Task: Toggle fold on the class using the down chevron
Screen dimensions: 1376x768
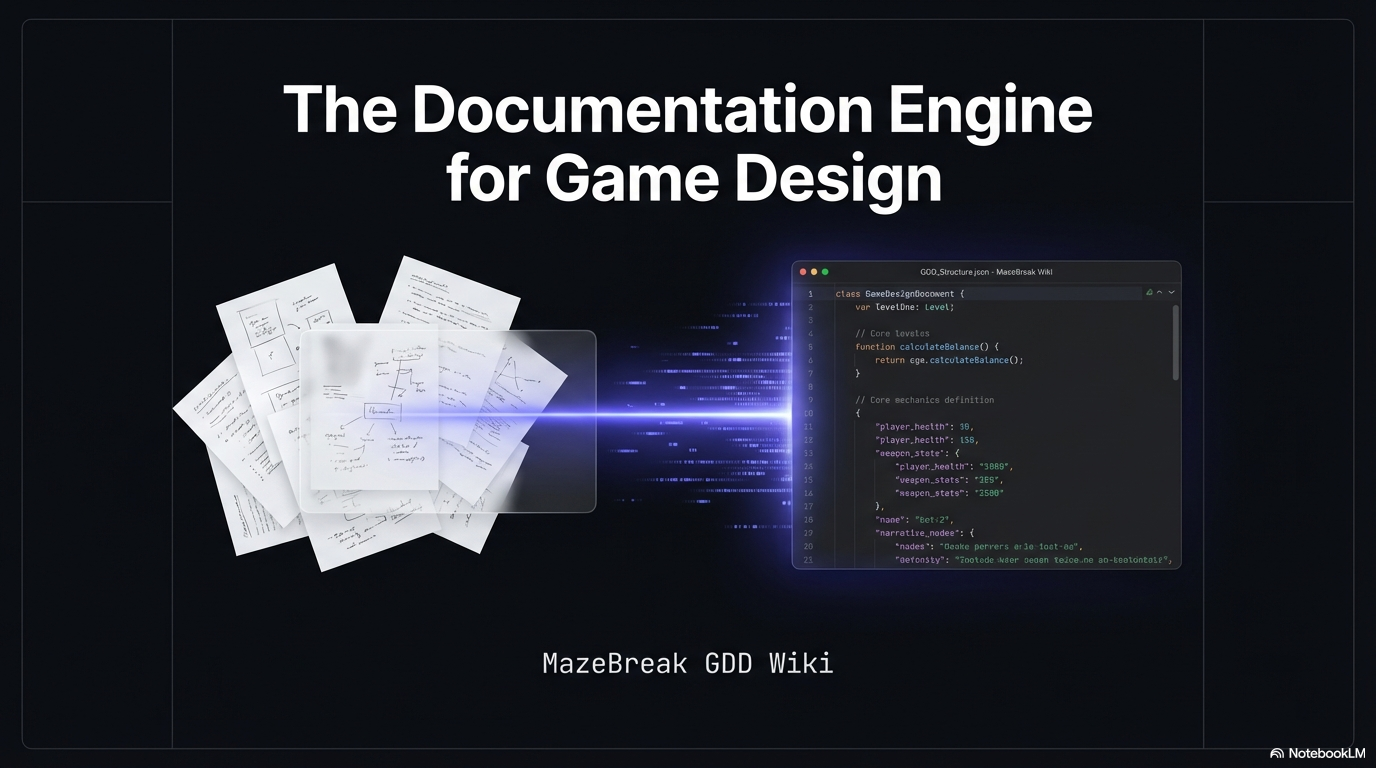Action: click(1171, 293)
